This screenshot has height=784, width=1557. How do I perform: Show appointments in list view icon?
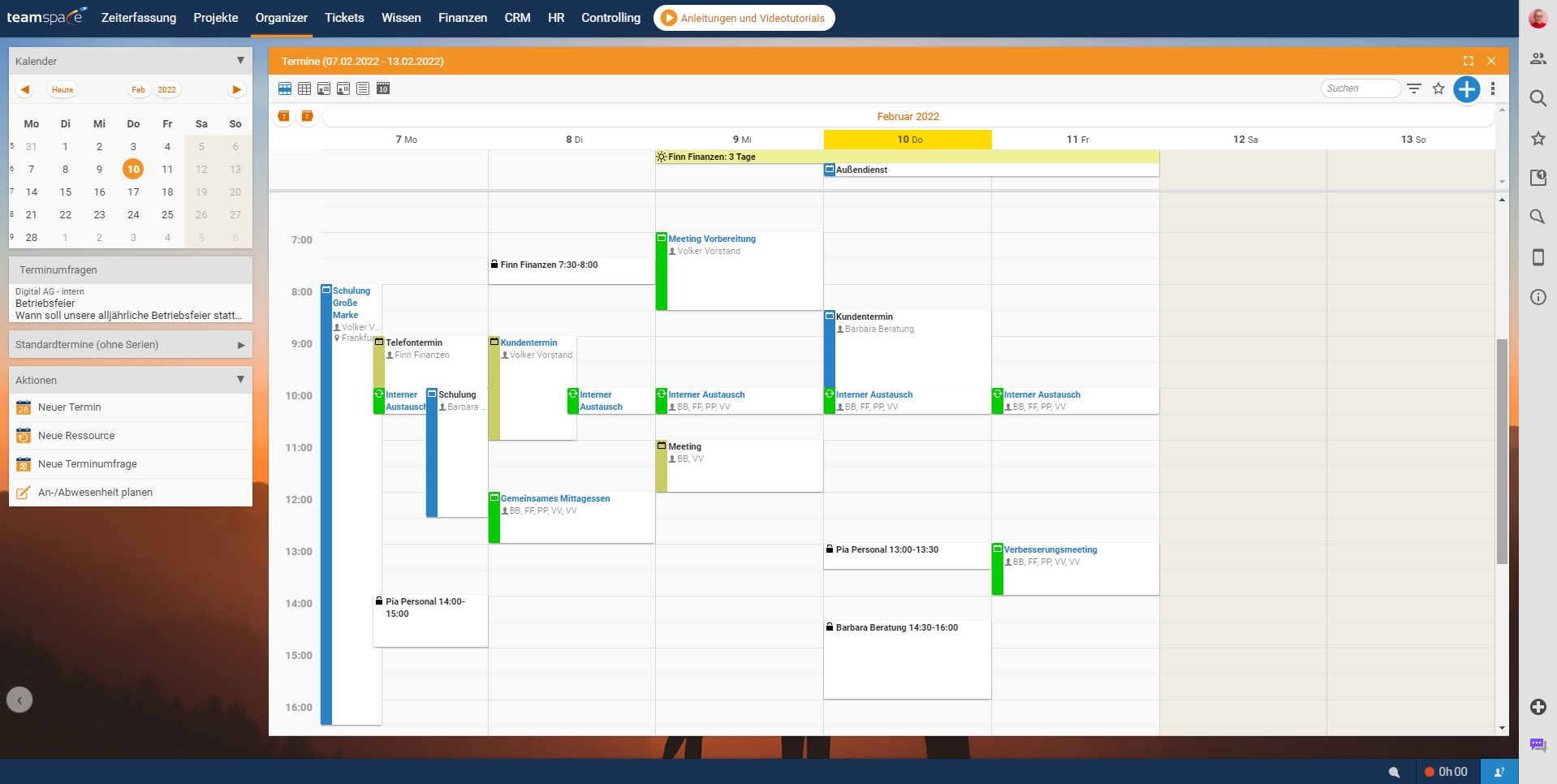click(x=363, y=88)
